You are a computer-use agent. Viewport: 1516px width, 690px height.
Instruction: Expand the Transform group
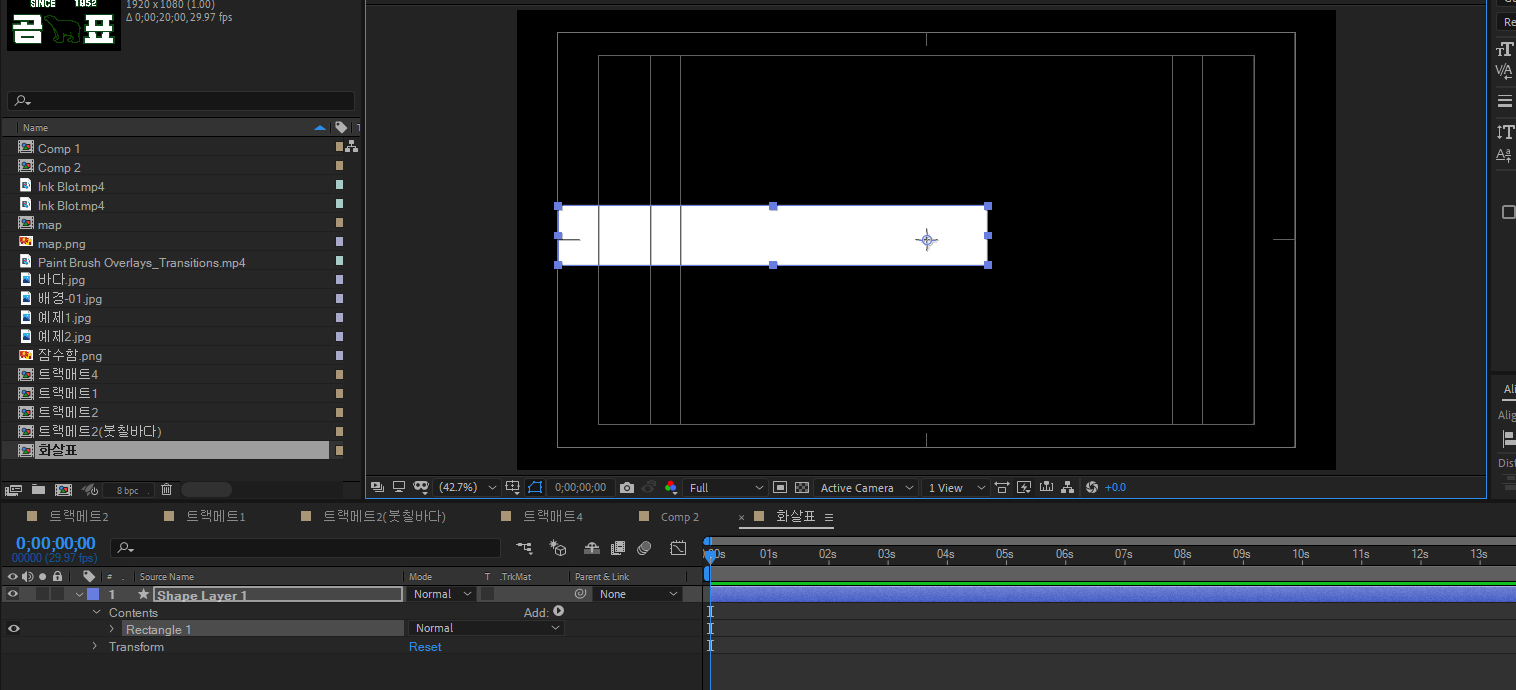tap(96, 646)
